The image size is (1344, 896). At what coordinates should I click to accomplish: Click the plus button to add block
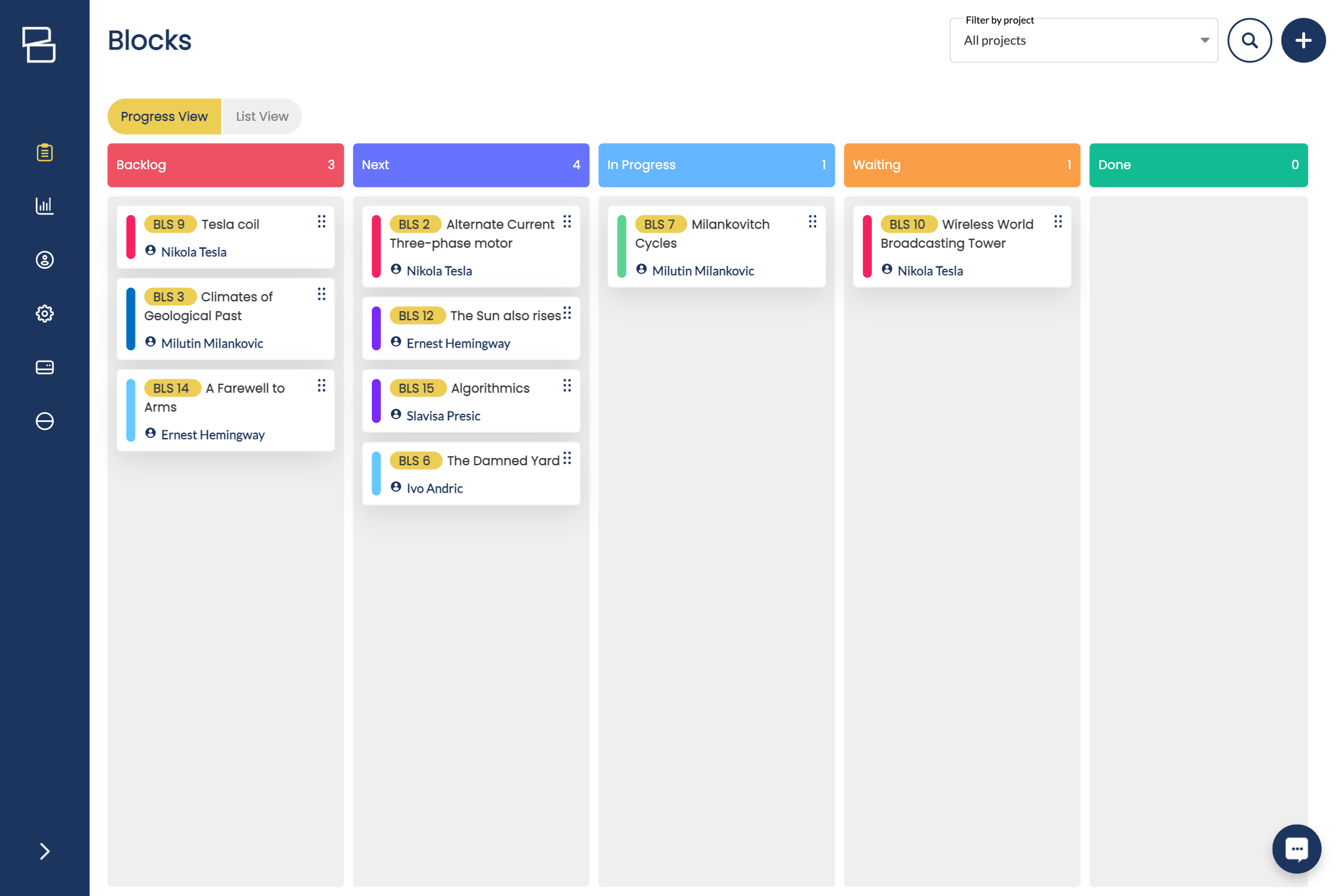coord(1303,40)
